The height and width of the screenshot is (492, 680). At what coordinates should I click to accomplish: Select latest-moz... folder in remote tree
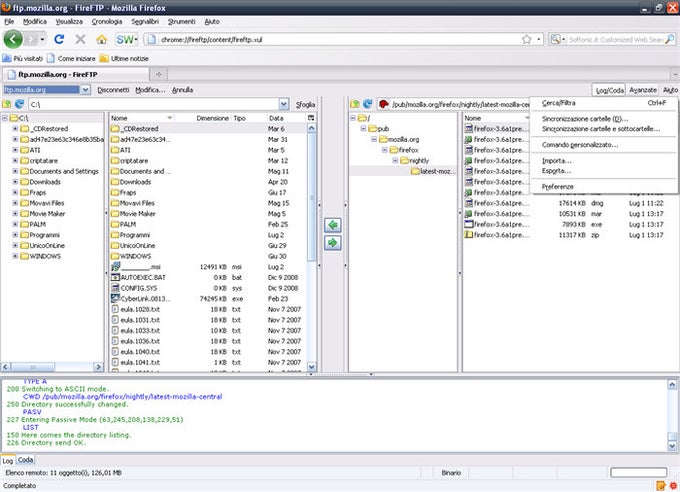[x=433, y=171]
